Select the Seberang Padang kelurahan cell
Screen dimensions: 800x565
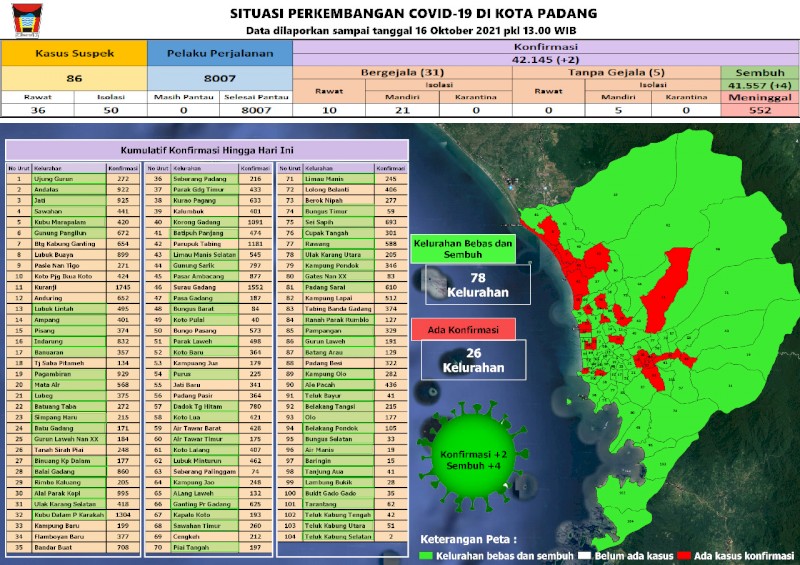pos(205,179)
